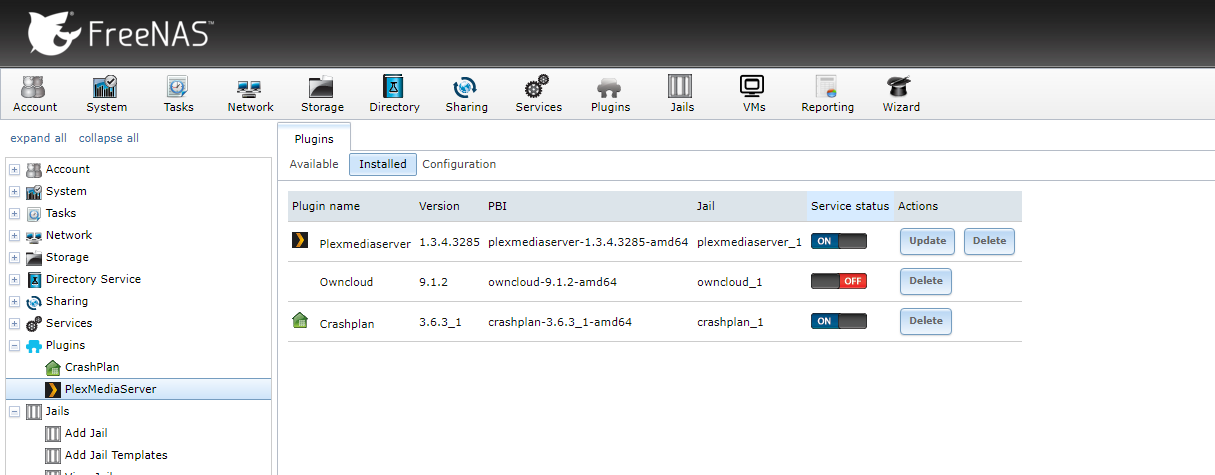The image size is (1215, 475).
Task: Click PlexMediaServer icon in sidebar tree
Action: 53,389
